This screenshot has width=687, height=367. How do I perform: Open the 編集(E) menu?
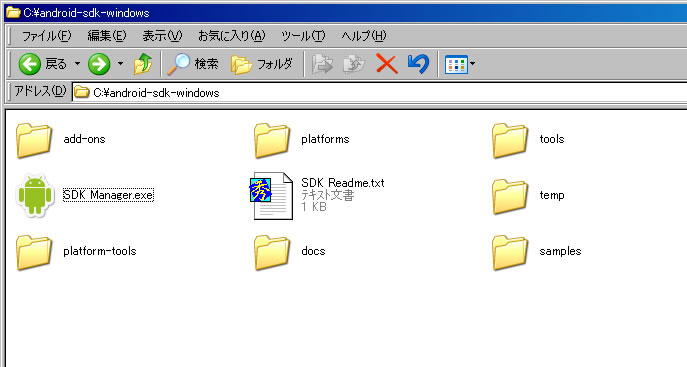click(x=106, y=36)
